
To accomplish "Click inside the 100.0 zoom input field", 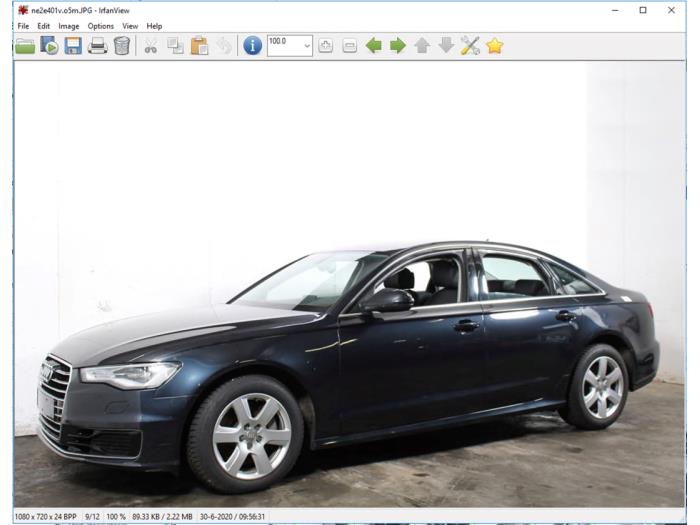I will [x=285, y=46].
